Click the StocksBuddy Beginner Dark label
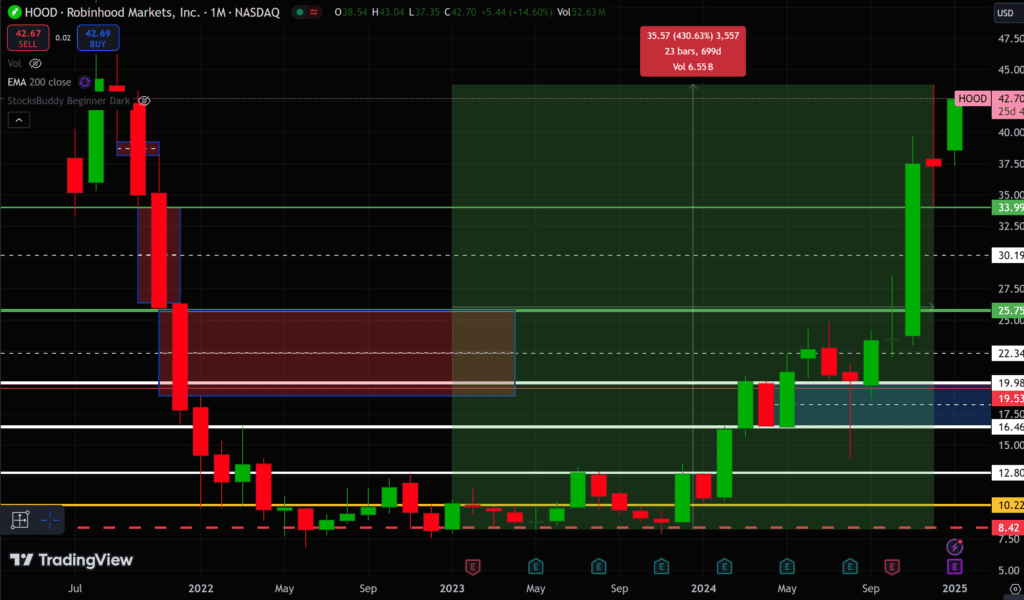1024x600 pixels. tap(69, 101)
